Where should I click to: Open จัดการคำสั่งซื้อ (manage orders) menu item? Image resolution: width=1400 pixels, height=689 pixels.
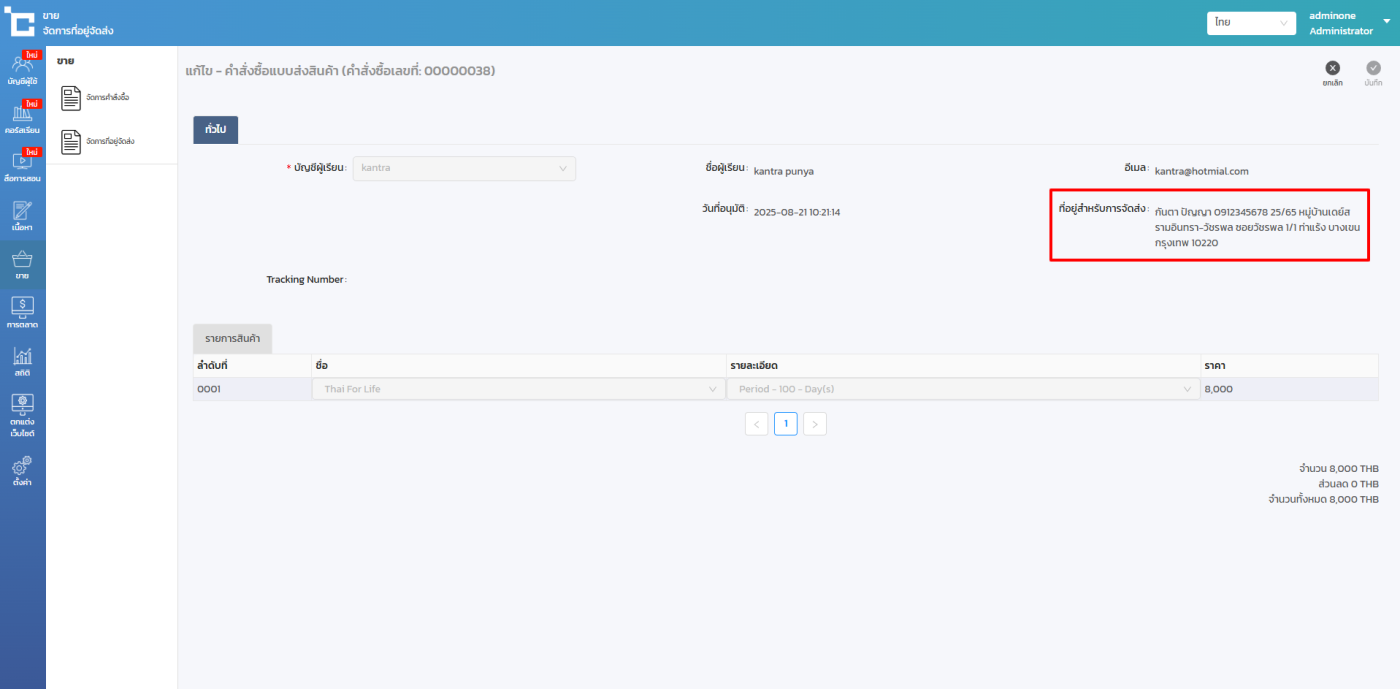coord(95,98)
